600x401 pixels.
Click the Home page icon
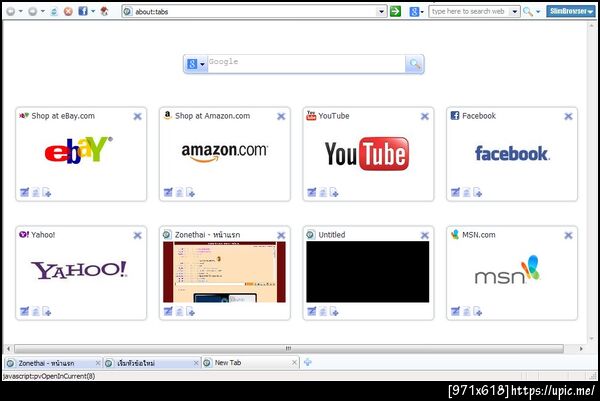[x=104, y=11]
